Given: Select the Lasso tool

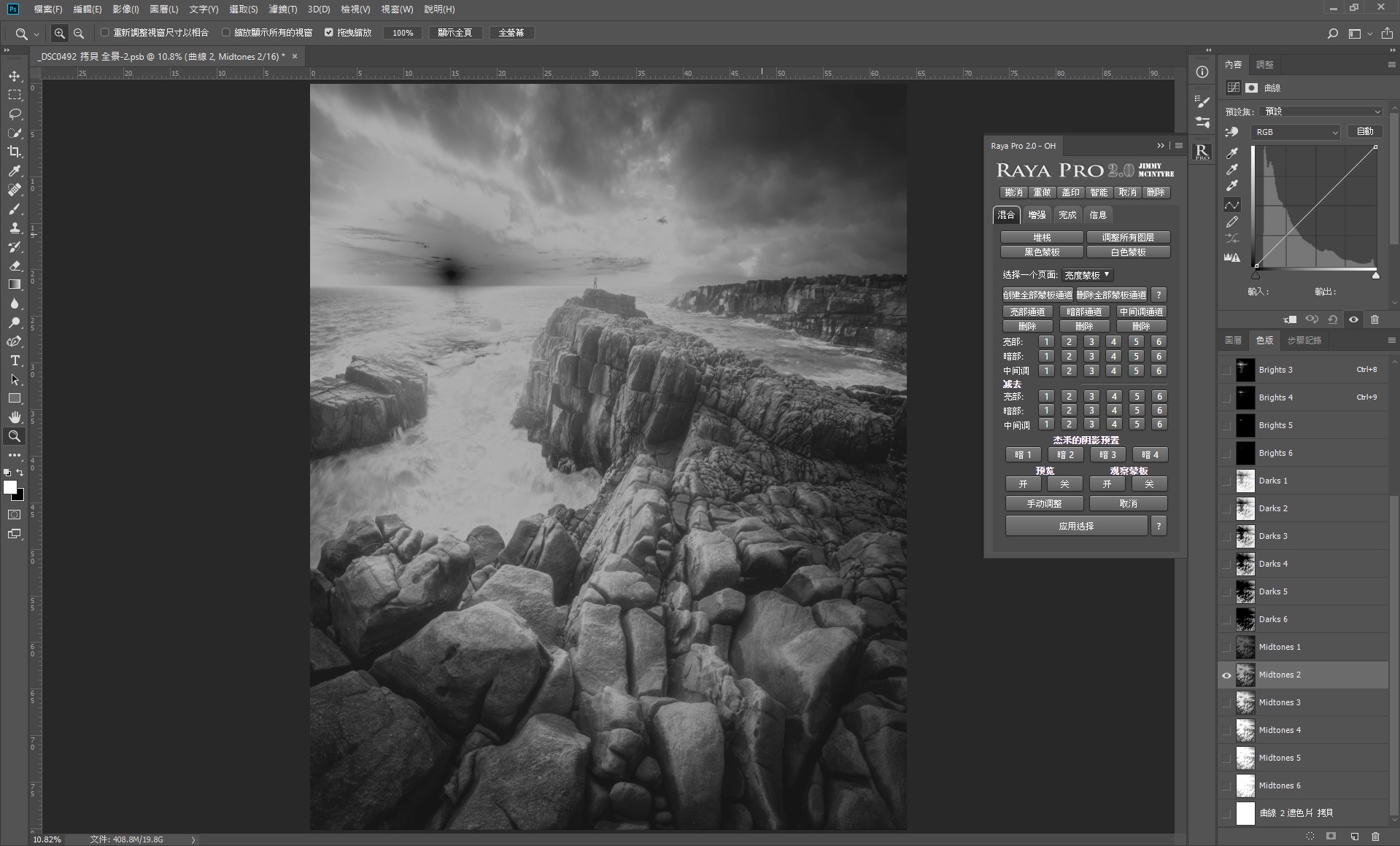Looking at the screenshot, I should pos(15,115).
